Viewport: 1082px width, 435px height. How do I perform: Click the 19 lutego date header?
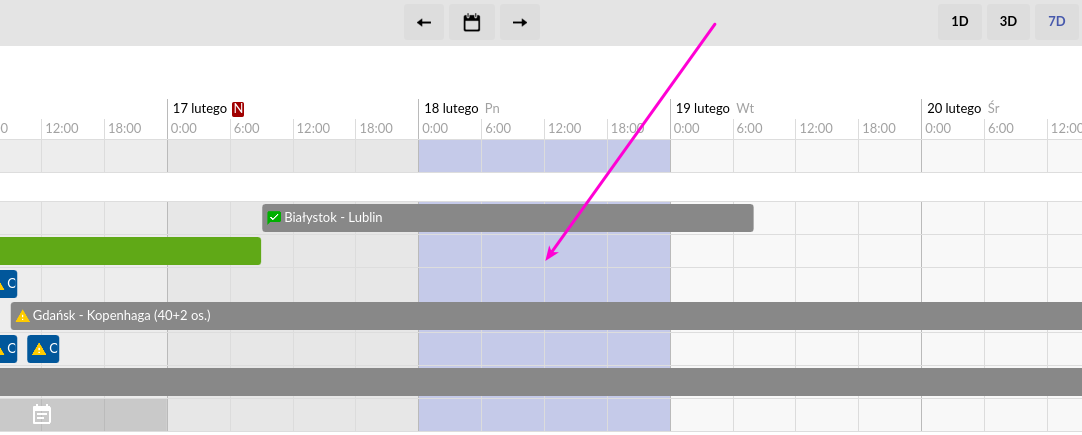pyautogui.click(x=702, y=108)
